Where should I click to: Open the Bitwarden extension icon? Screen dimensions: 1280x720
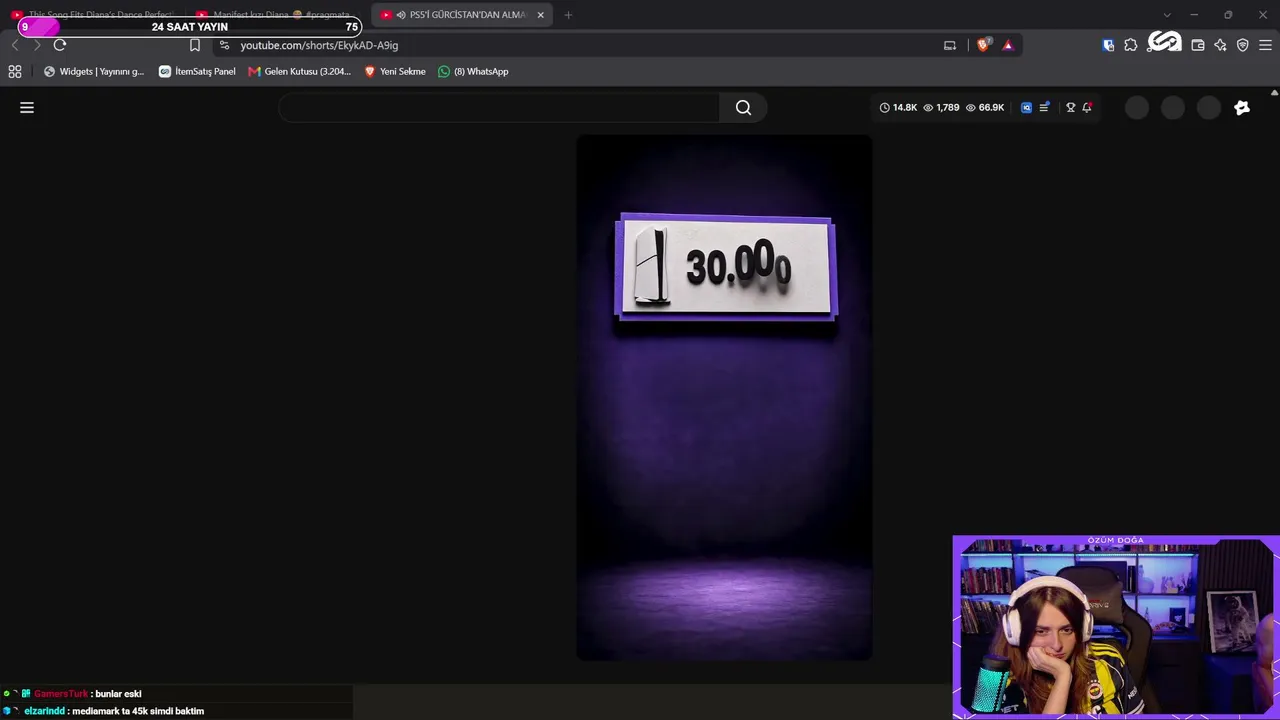coord(1108,45)
